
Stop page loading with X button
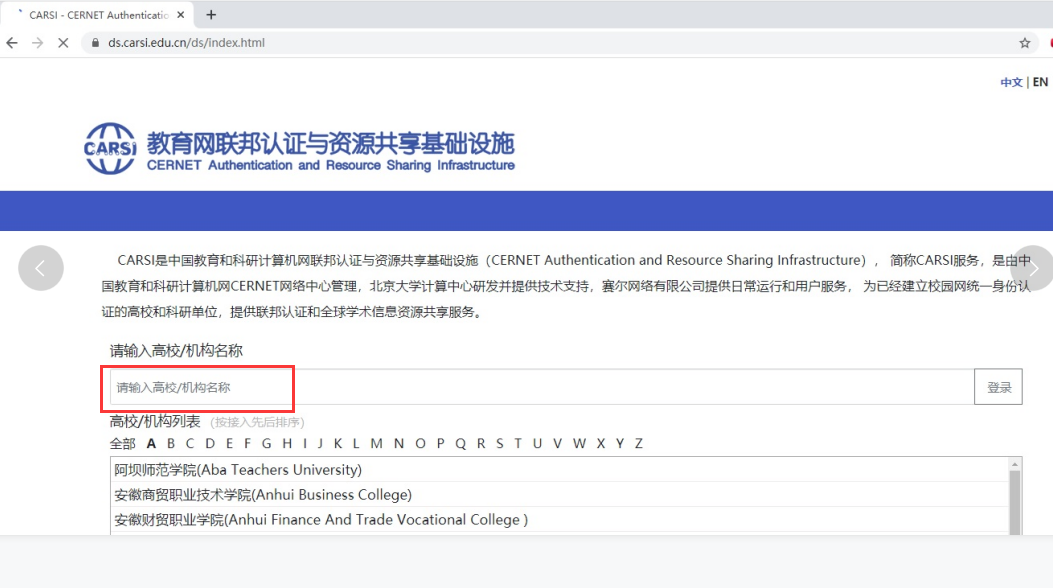coord(63,43)
